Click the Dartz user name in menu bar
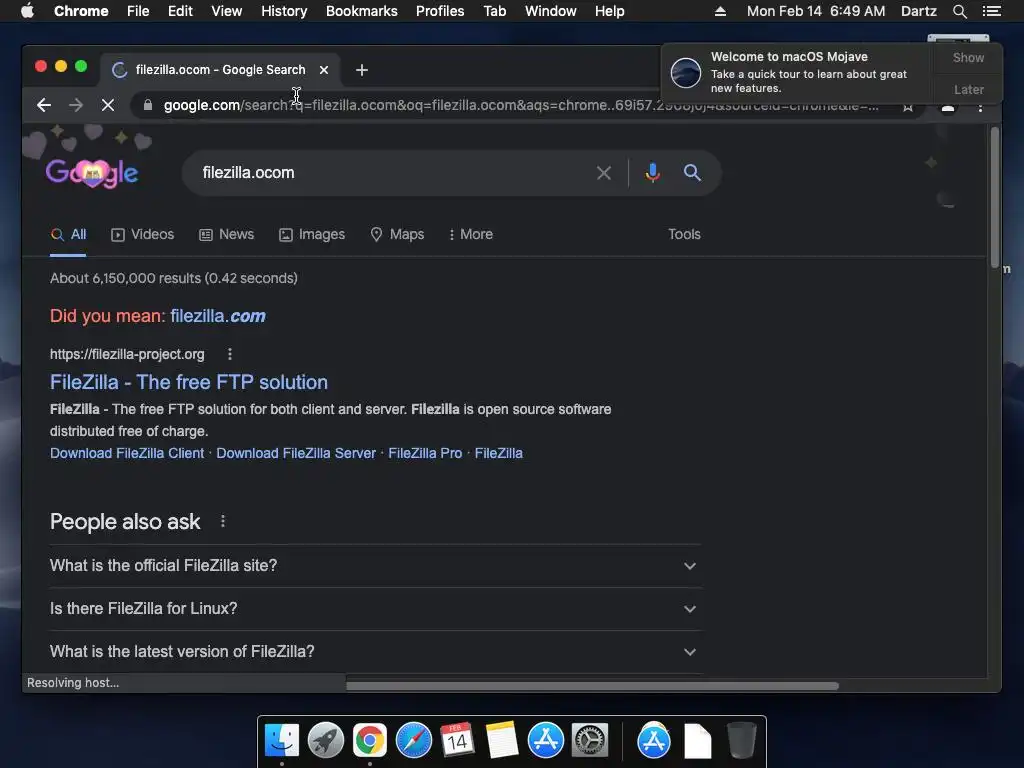 918,11
